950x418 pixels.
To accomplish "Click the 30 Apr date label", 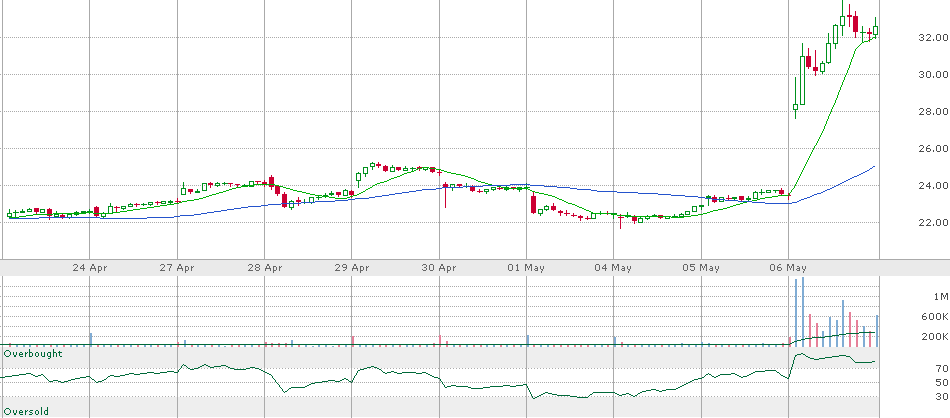I will click(x=439, y=268).
